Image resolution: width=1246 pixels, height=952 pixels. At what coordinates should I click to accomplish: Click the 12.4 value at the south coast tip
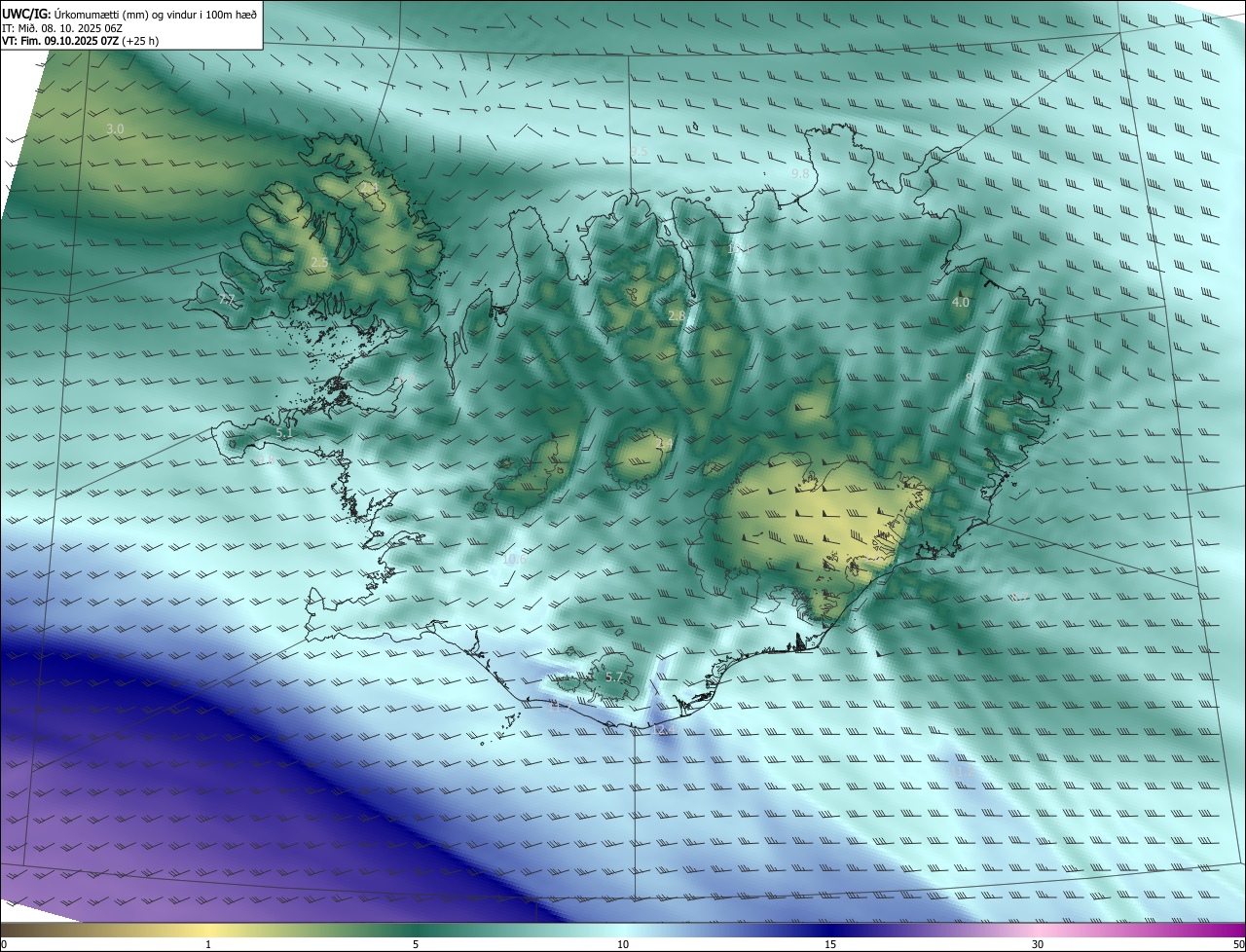tap(663, 729)
